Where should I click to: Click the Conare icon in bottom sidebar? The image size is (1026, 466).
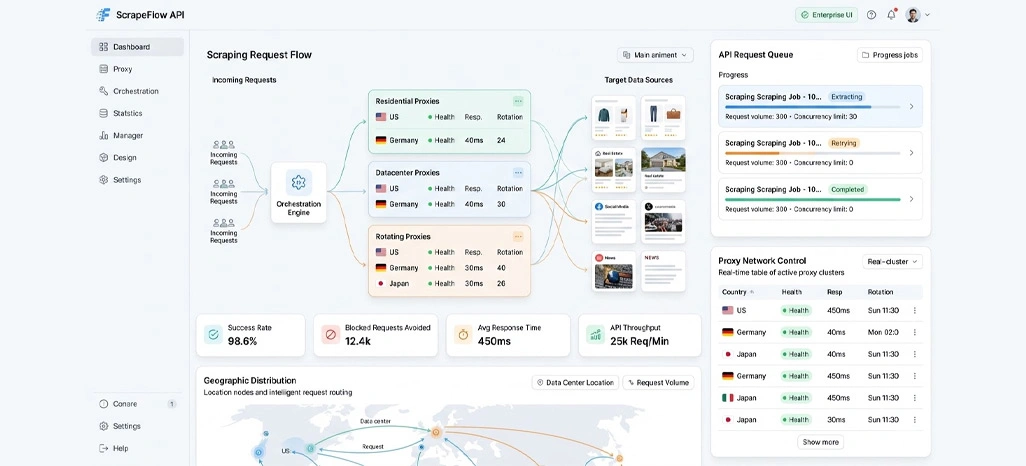(x=103, y=404)
